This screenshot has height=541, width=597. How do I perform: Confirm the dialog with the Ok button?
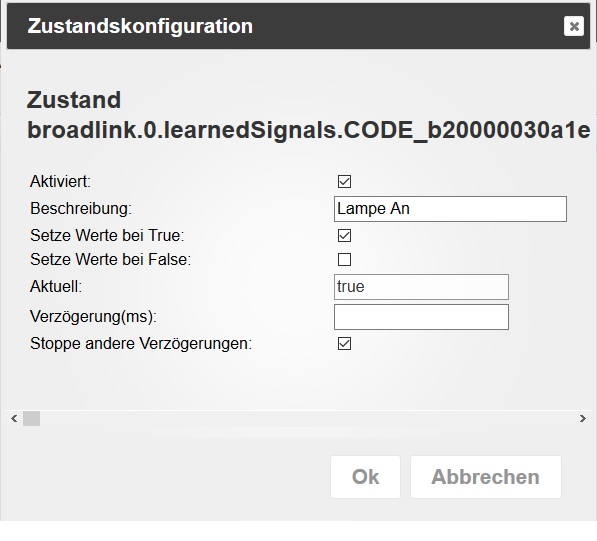366,477
